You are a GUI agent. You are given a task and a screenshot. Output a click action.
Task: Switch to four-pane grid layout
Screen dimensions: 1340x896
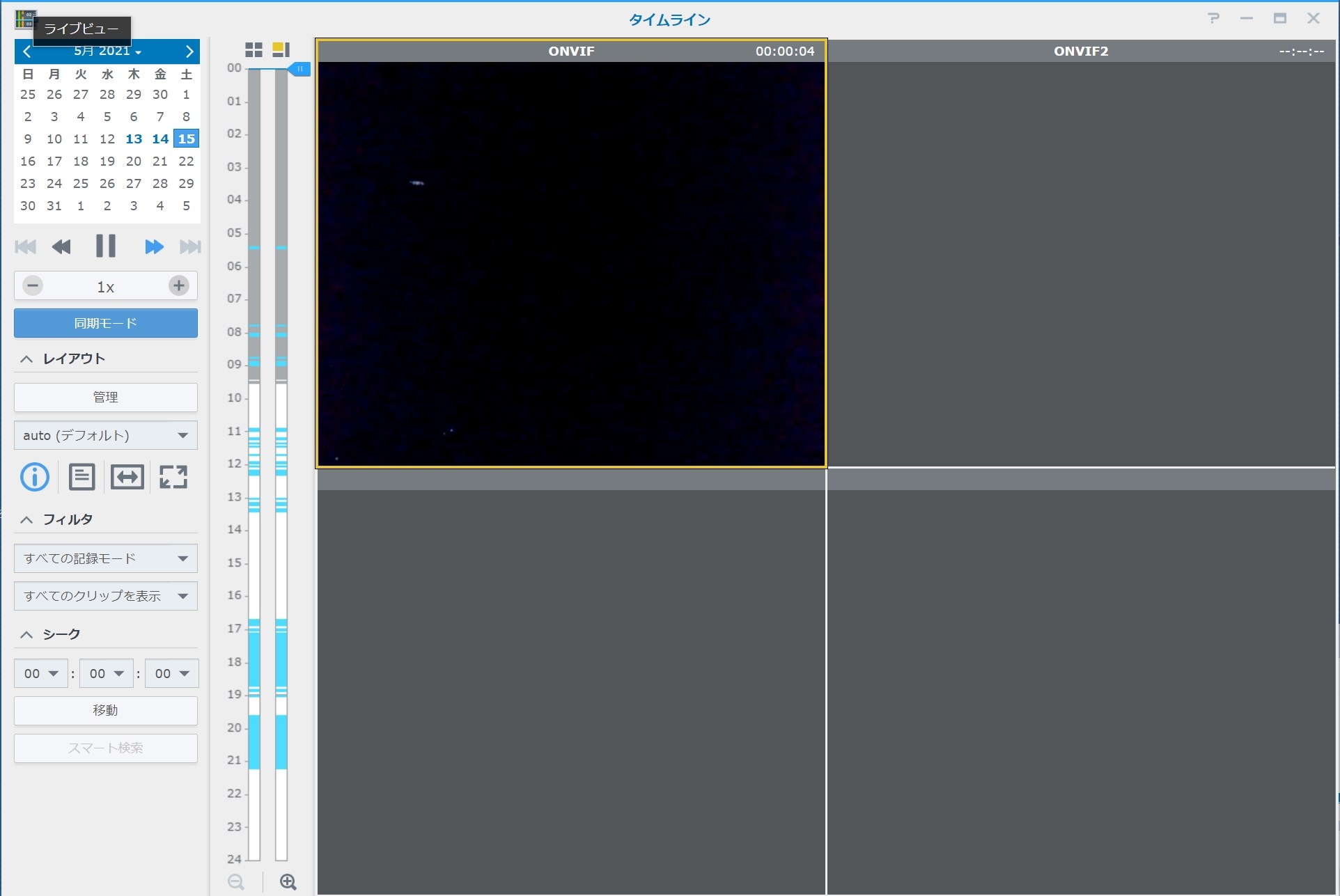click(x=254, y=49)
